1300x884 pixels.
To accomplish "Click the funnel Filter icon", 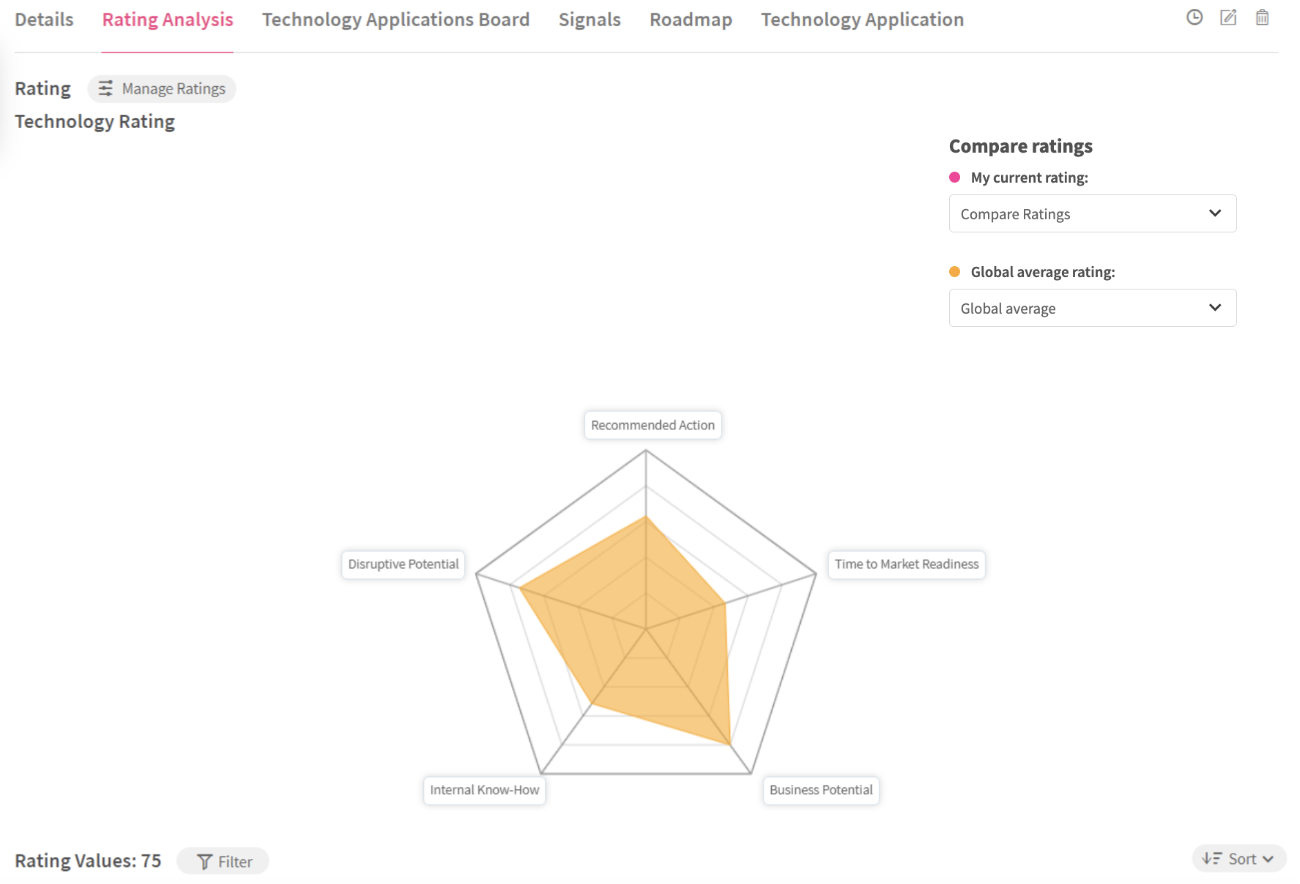I will pos(204,862).
